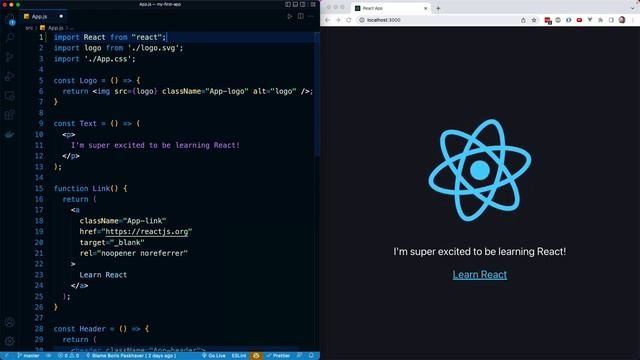Open the Extensions view
640x360 pixels.
pos(10,115)
